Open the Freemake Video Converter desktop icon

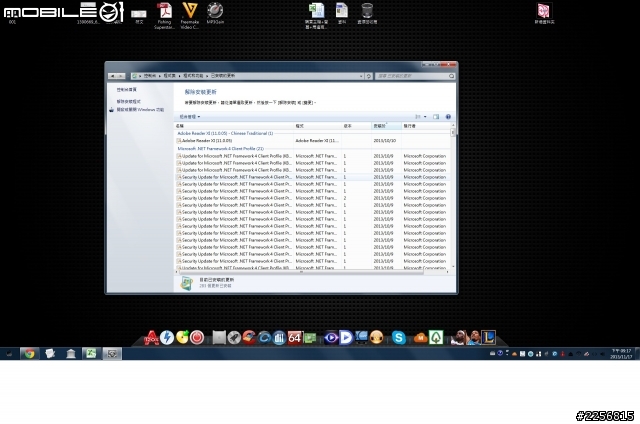(190, 16)
